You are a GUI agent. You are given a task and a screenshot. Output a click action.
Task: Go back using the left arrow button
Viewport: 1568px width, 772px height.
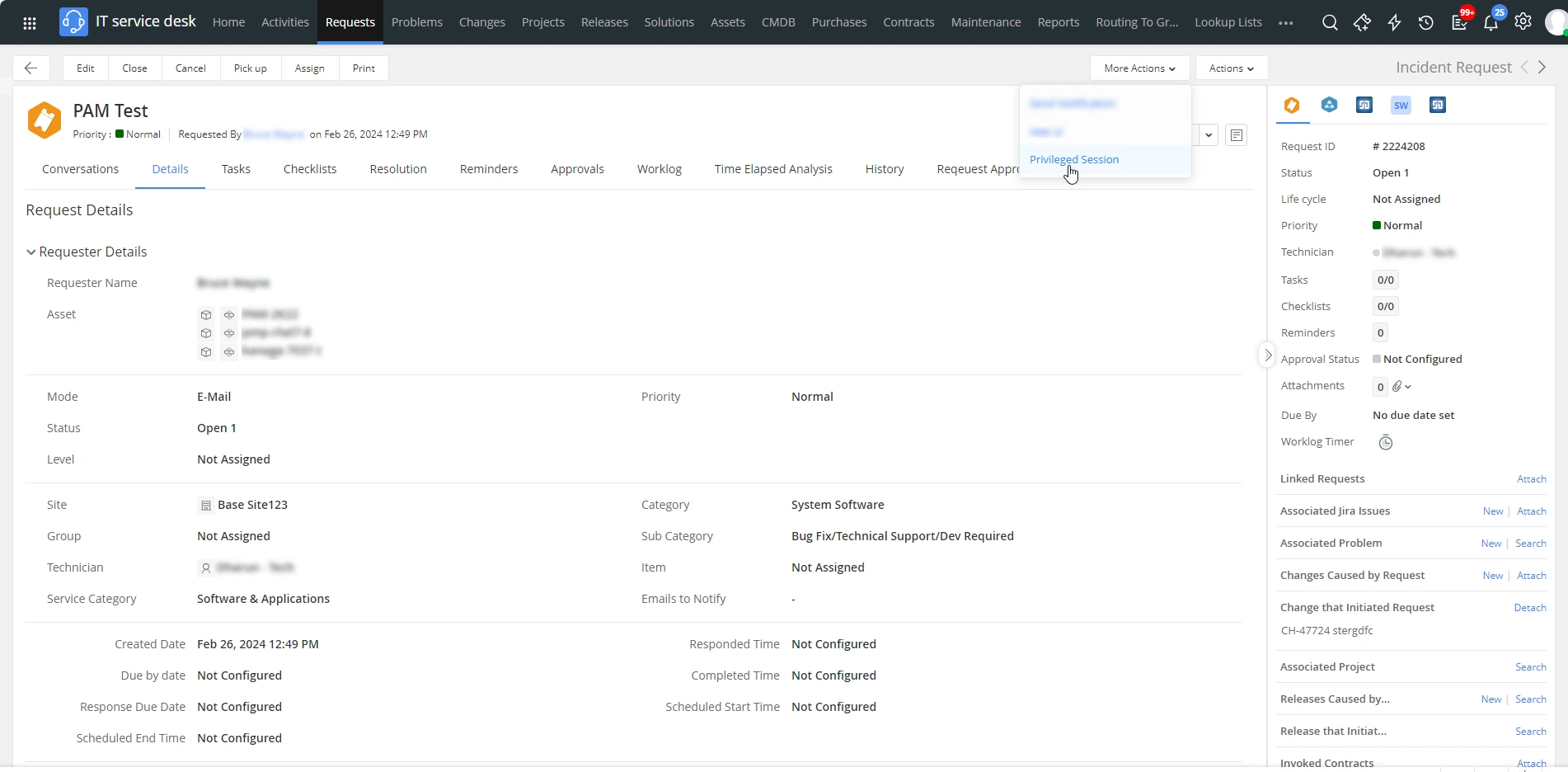tap(31, 68)
